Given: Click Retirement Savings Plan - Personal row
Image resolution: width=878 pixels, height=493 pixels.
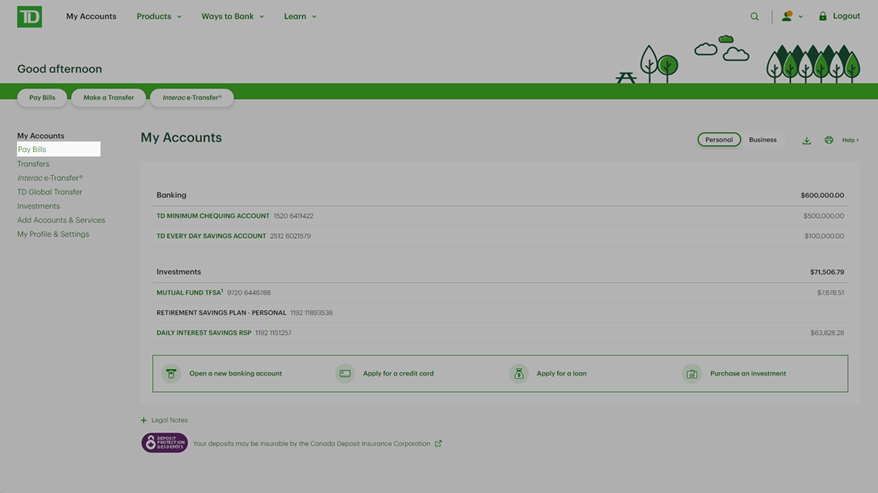Looking at the screenshot, I should pyautogui.click(x=501, y=313).
